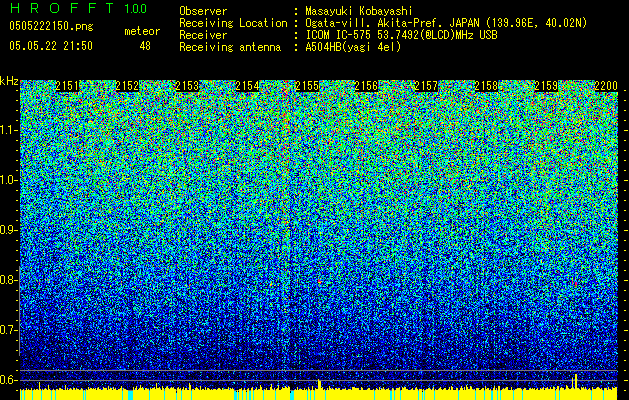Click the 2200 time marker
The height and width of the screenshot is (400, 629).
point(606,86)
